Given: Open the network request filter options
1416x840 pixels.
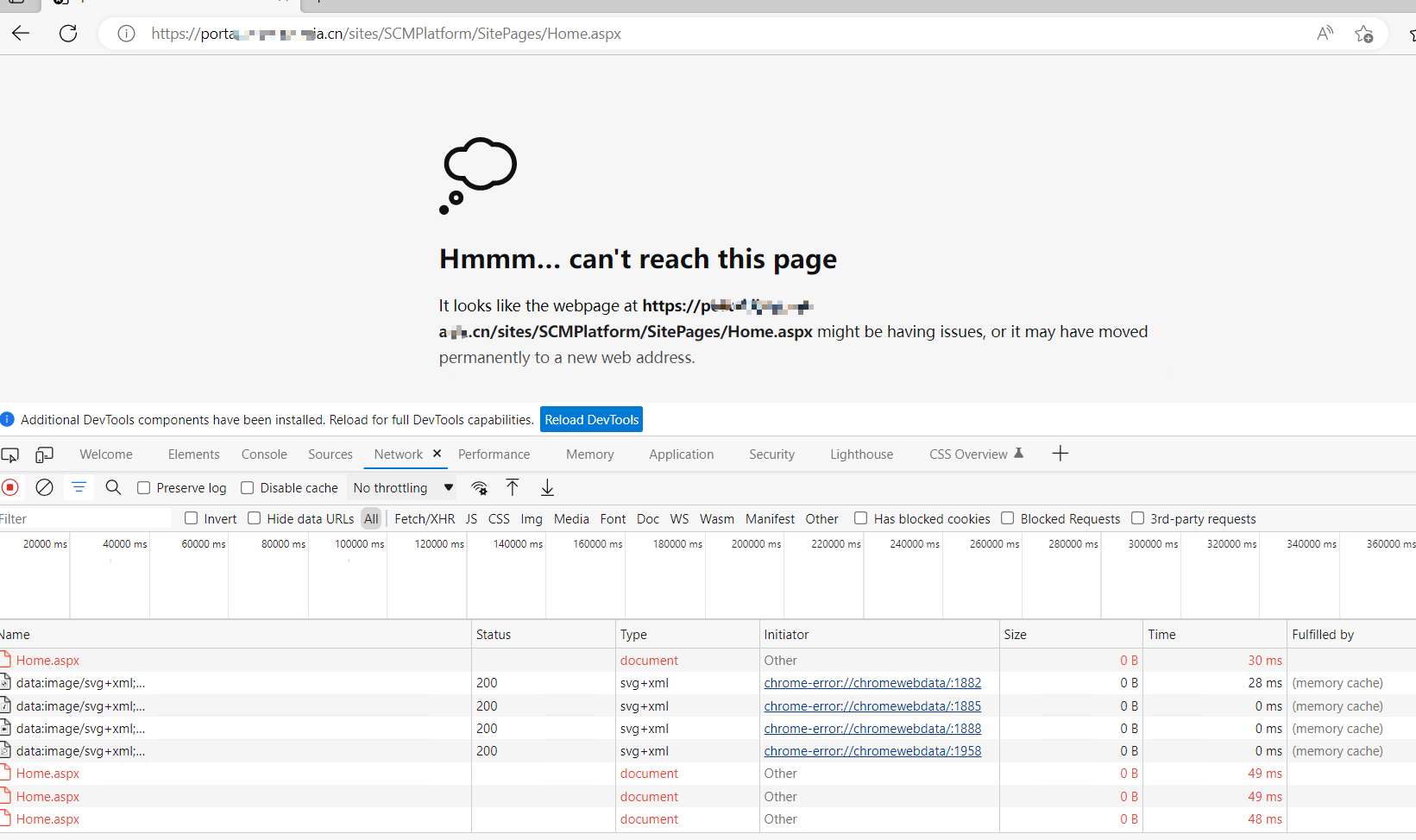Looking at the screenshot, I should [79, 487].
